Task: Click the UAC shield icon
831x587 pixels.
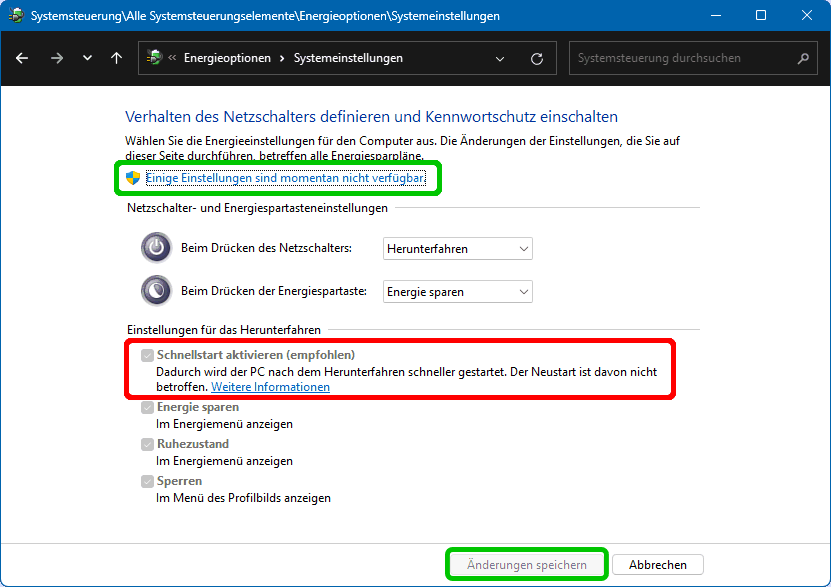Action: point(133,178)
